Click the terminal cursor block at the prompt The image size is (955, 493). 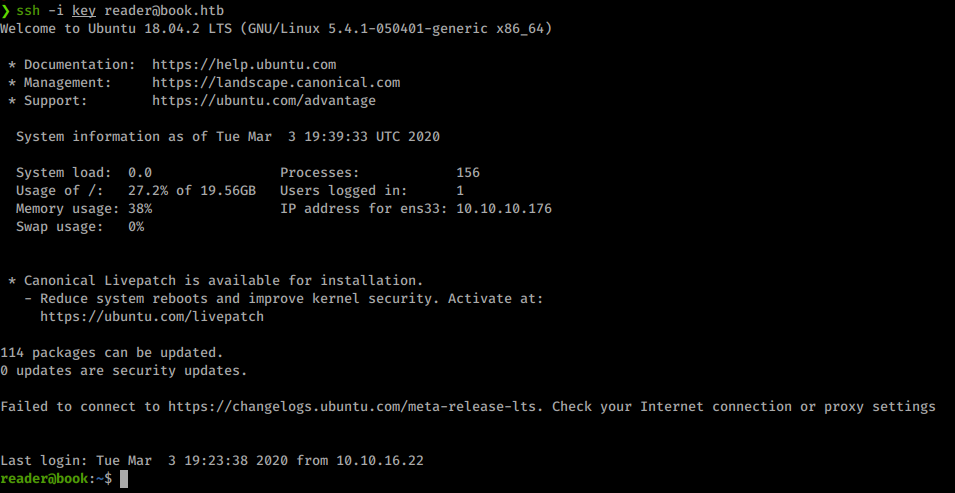click(124, 480)
